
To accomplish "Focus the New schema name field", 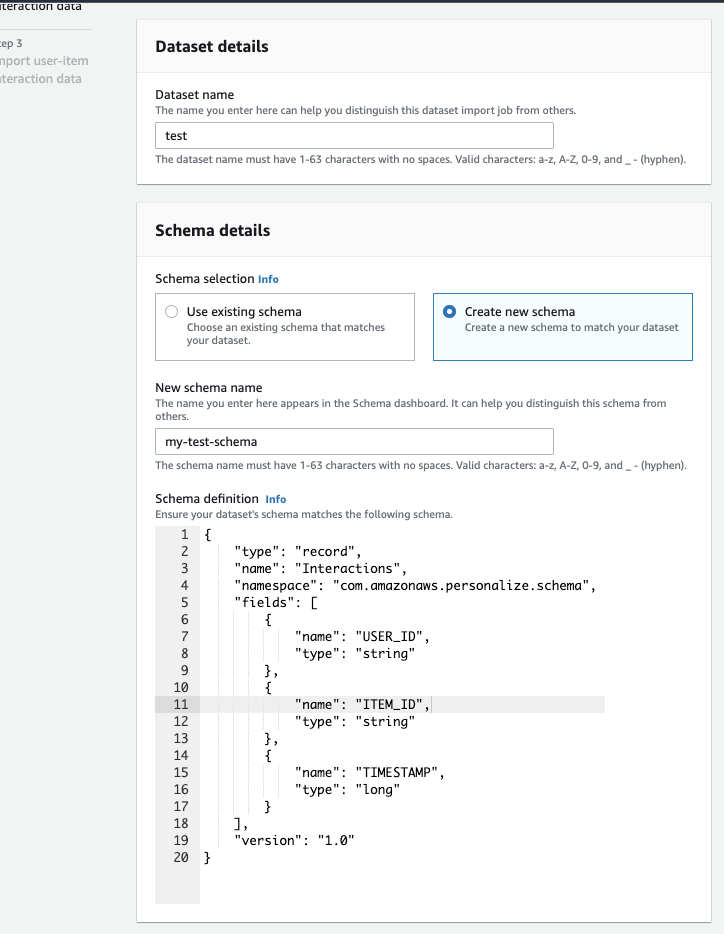I will tap(354, 441).
